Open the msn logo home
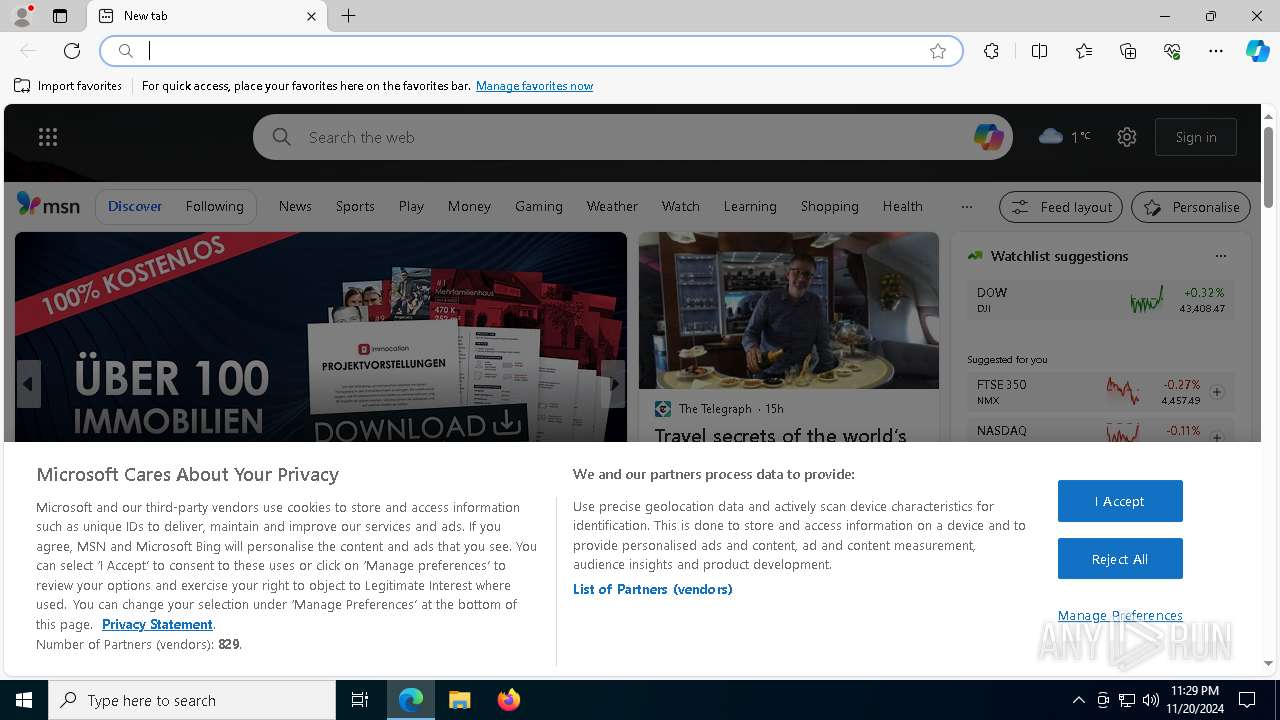This screenshot has width=1280, height=720. click(48, 205)
